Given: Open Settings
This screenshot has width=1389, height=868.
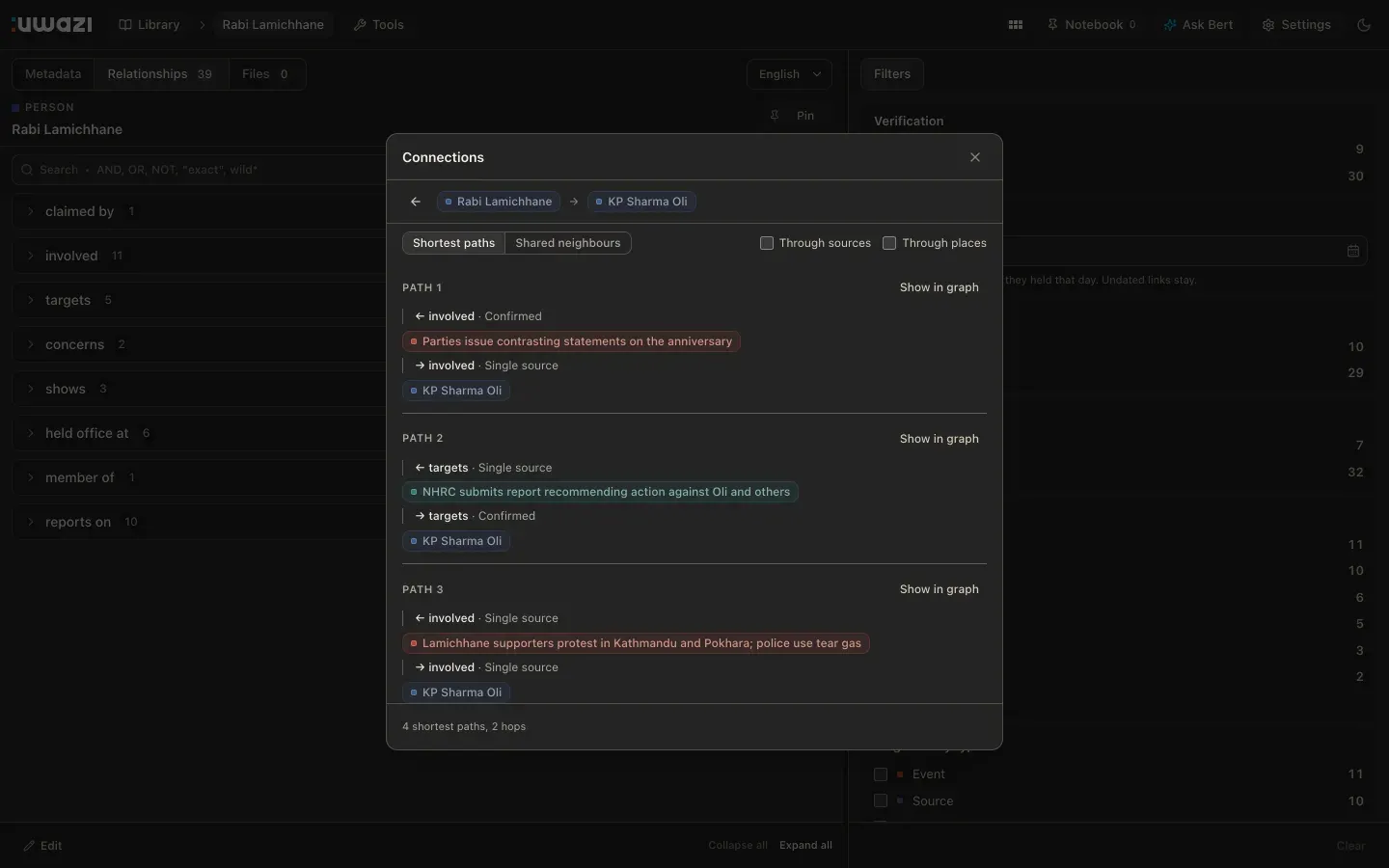Looking at the screenshot, I should pyautogui.click(x=1296, y=24).
